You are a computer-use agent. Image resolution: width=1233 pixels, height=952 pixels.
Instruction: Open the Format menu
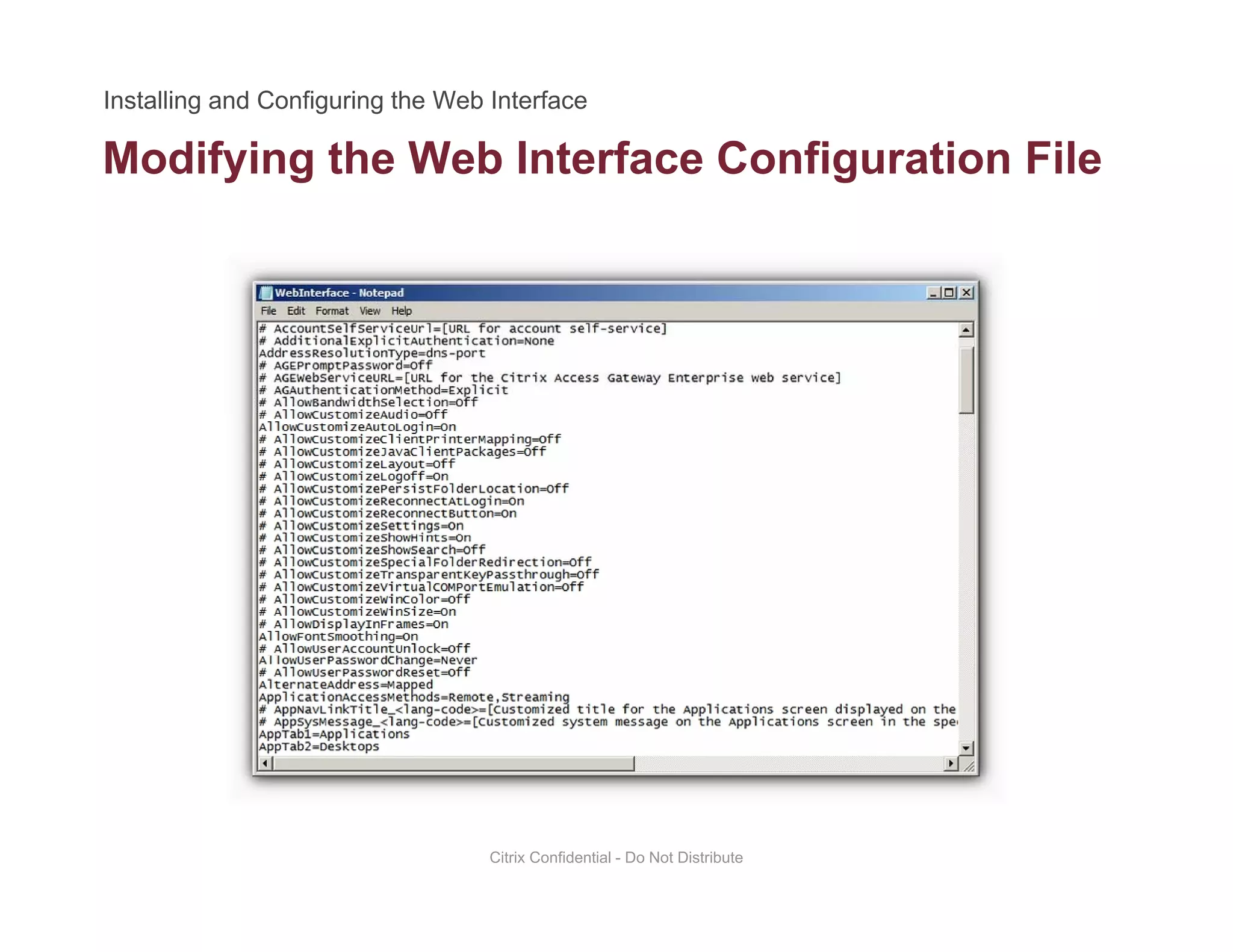tap(332, 311)
